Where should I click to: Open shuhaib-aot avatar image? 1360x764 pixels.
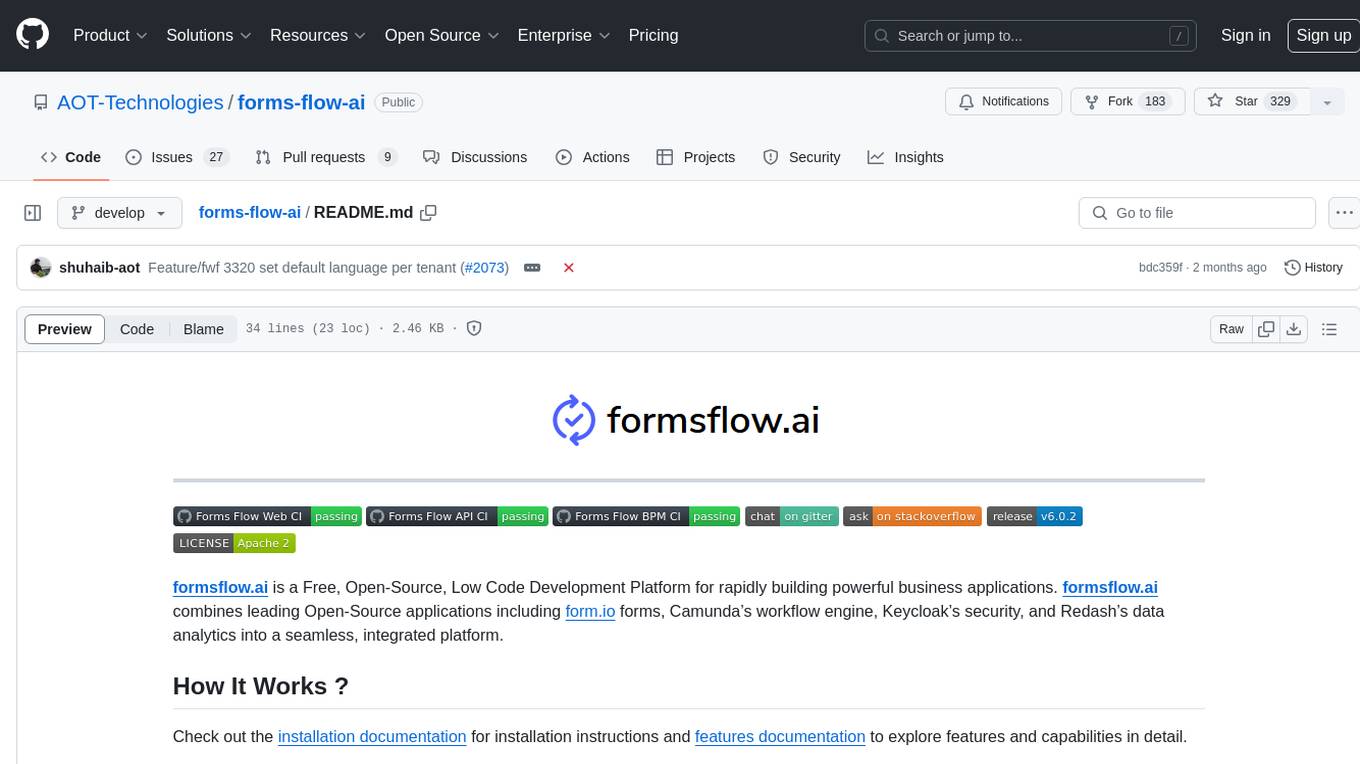pos(41,268)
